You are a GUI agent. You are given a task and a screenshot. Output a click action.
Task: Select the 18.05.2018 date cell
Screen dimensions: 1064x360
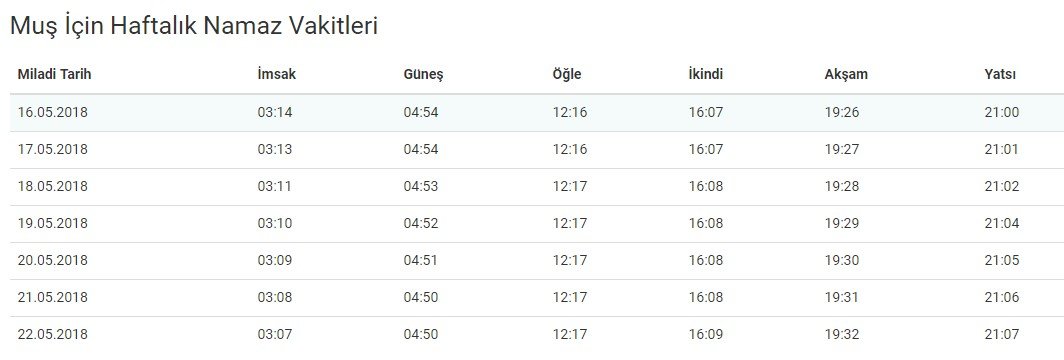[53, 186]
